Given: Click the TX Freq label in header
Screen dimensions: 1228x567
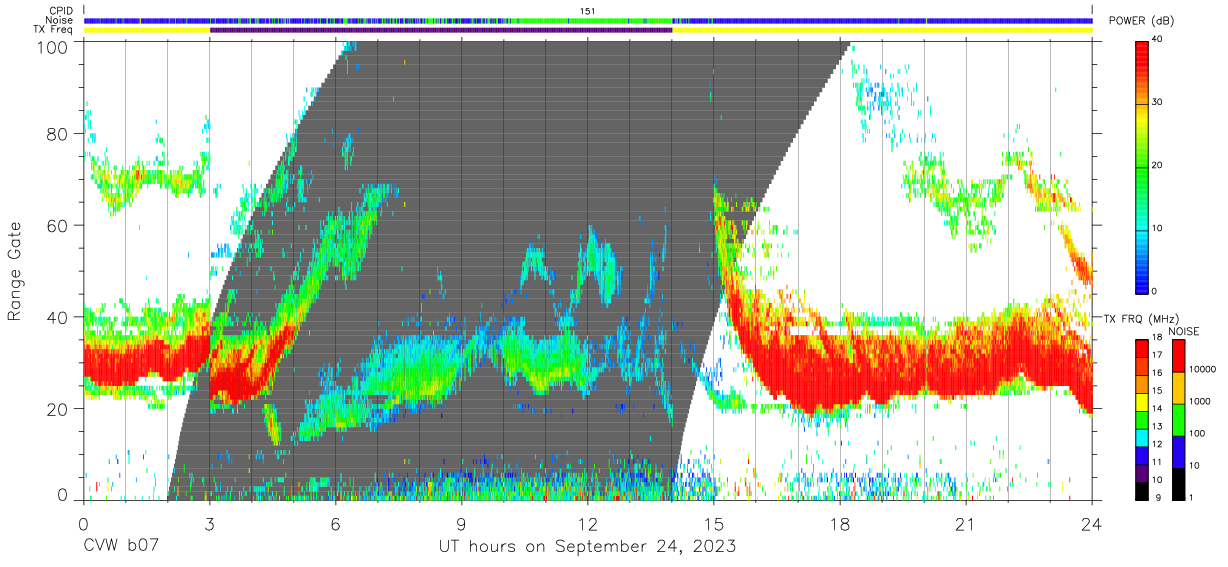Looking at the screenshot, I should click(x=55, y=30).
